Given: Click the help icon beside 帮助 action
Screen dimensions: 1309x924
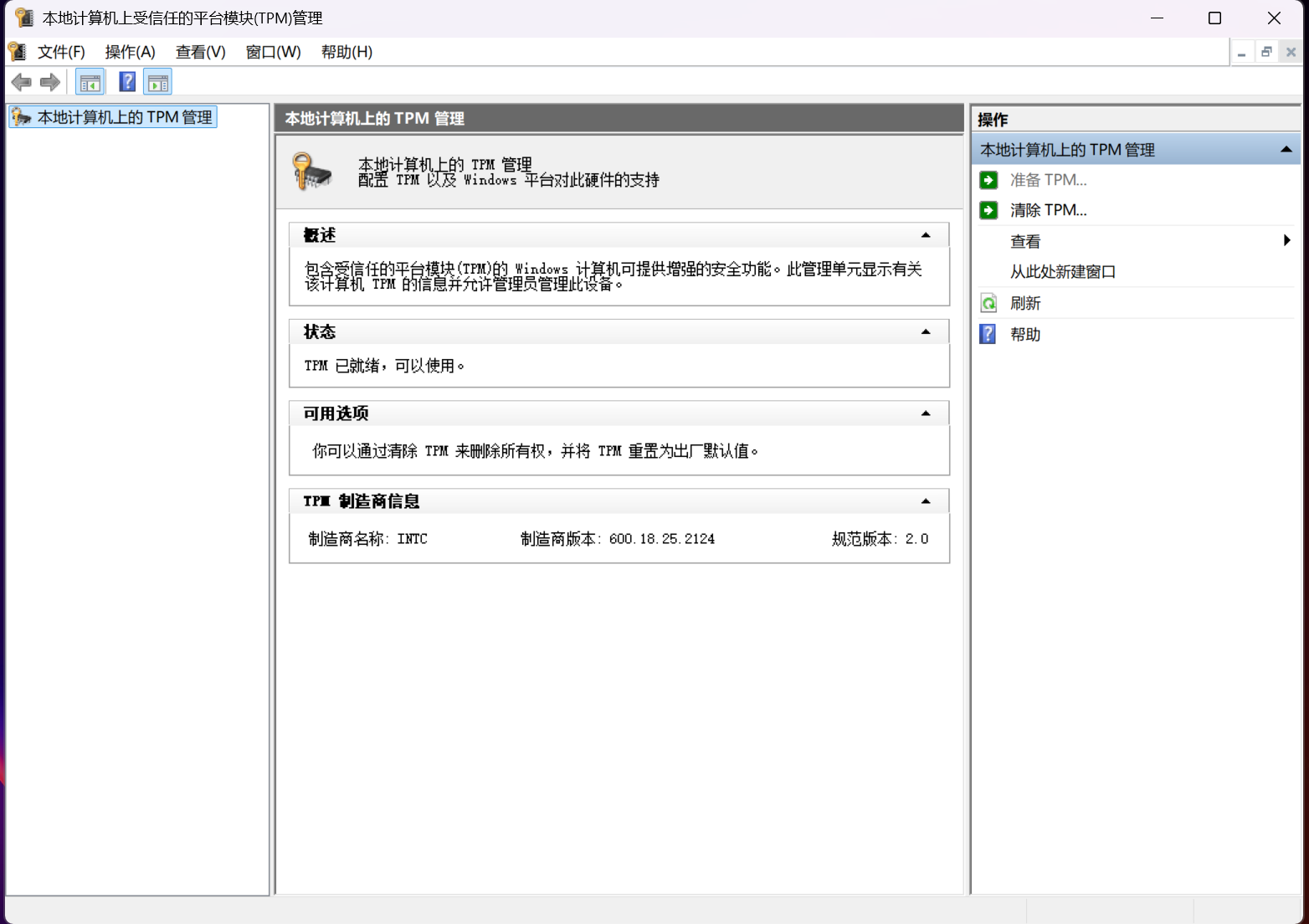Looking at the screenshot, I should tap(988, 334).
